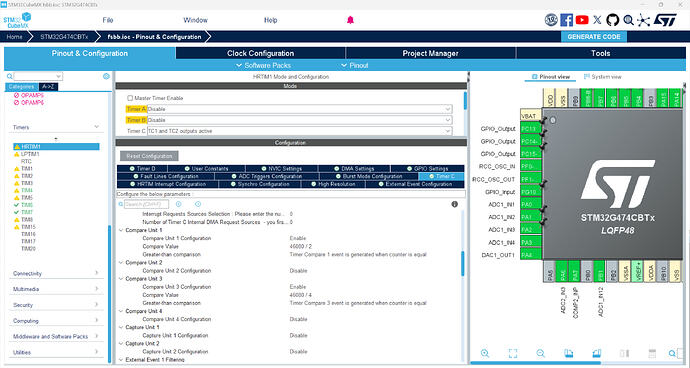Select LPTIM1 in the timers list
The height and width of the screenshot is (368, 690).
[x=30, y=154]
